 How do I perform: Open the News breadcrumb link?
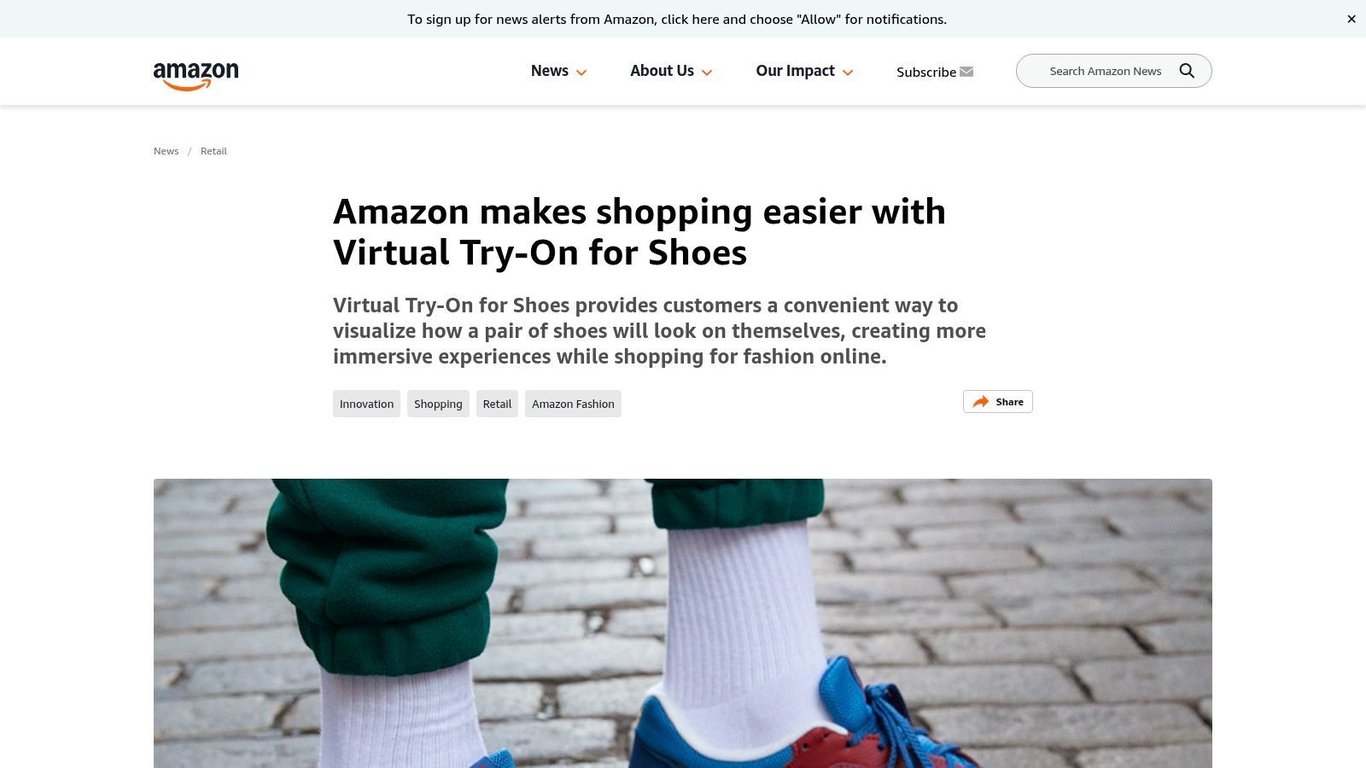[166, 151]
